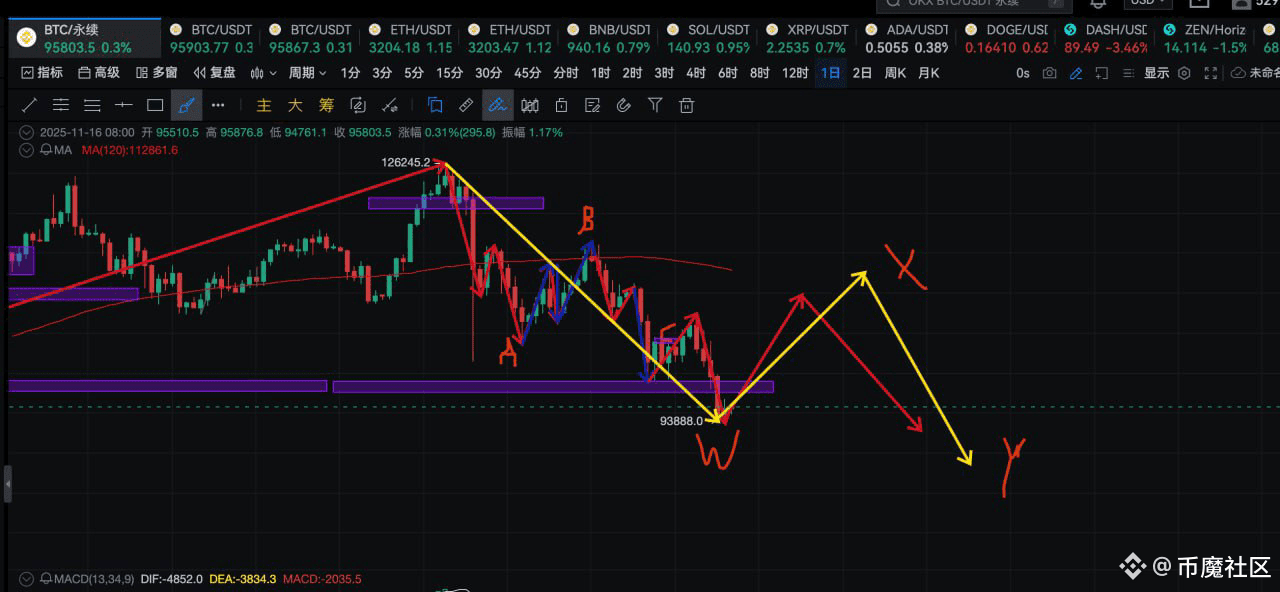This screenshot has width=1280, height=592.
Task: Toggle the blue pencil drawing mode icon
Action: click(1076, 72)
